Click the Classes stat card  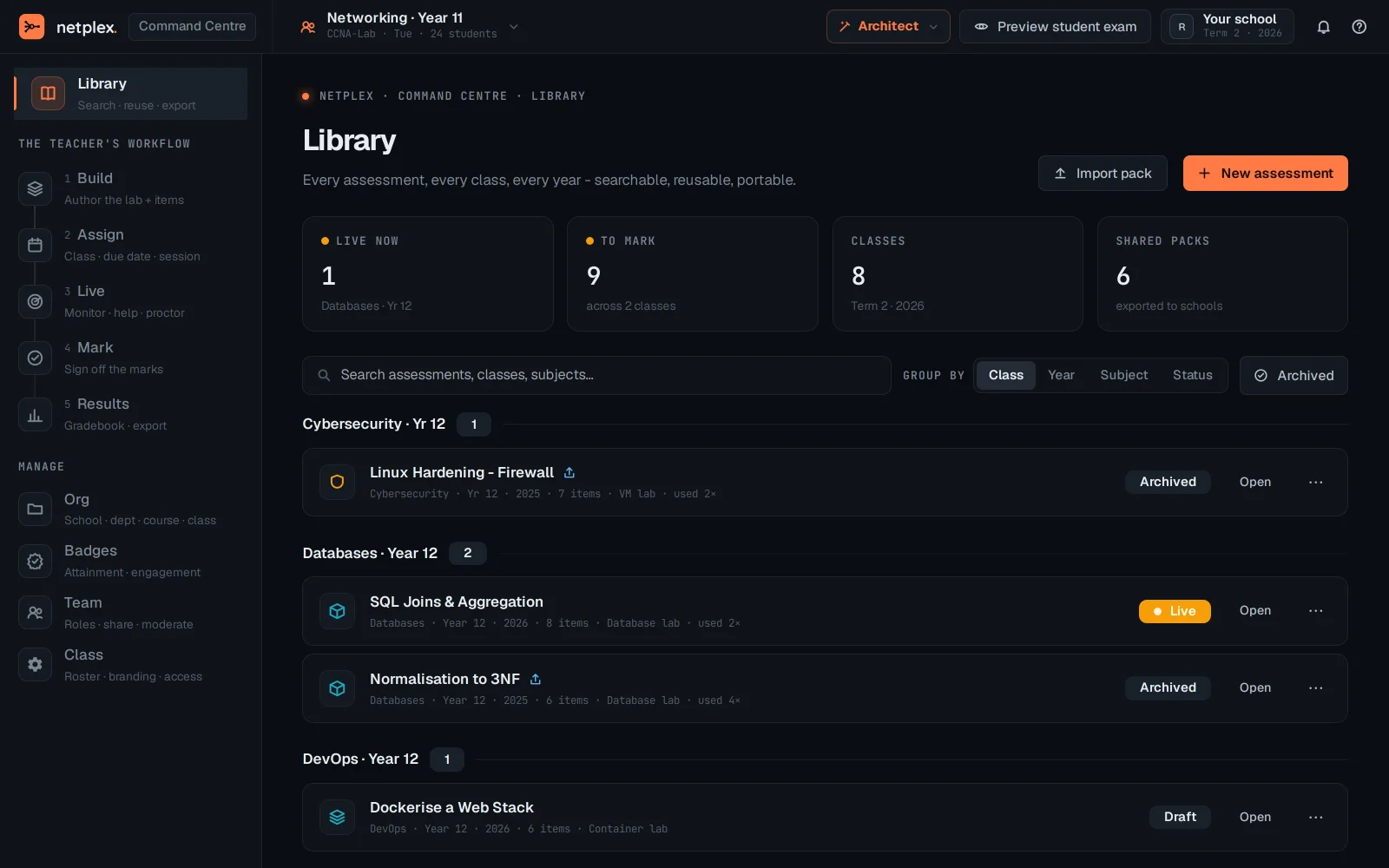pos(958,273)
